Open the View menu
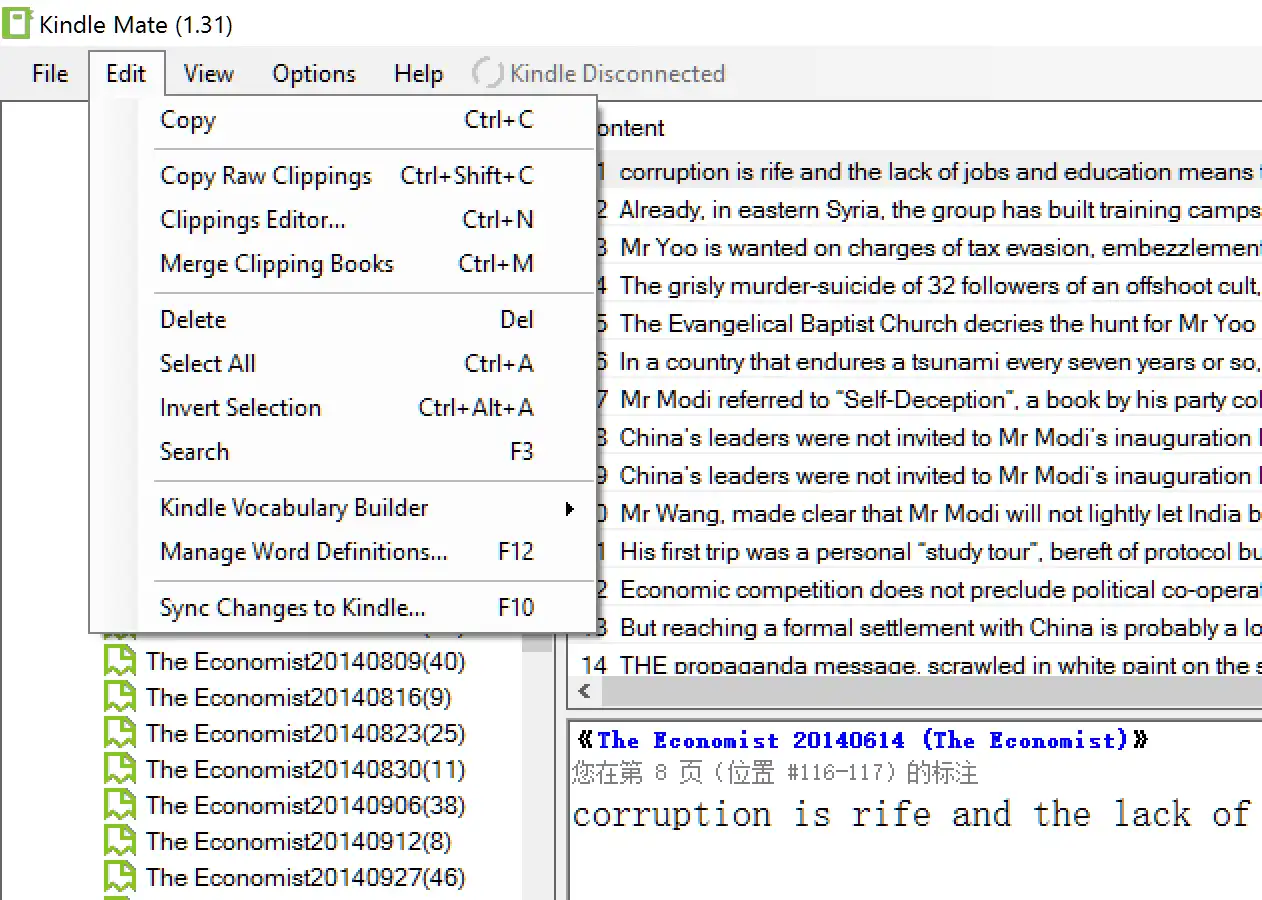This screenshot has height=900, width=1262. coord(208,74)
